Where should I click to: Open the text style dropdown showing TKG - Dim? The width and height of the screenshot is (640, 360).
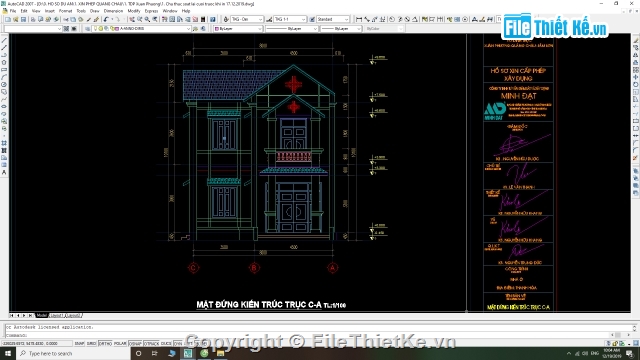(x=247, y=19)
